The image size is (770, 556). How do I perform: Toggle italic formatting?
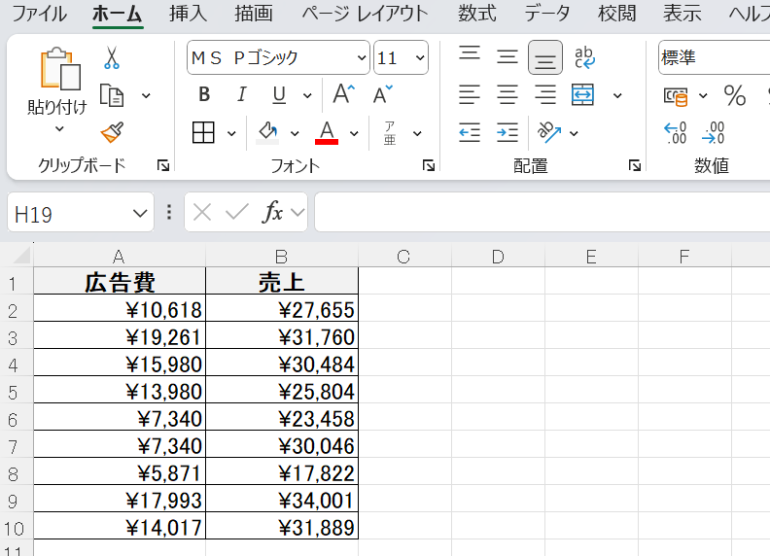click(242, 94)
